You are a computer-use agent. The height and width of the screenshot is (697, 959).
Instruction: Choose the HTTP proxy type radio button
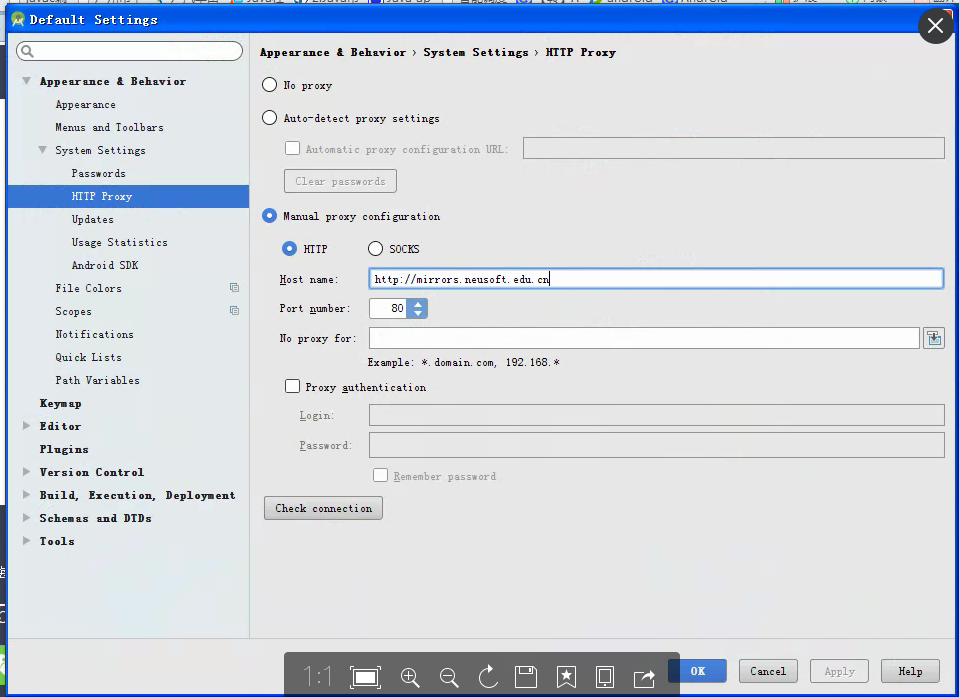(289, 249)
